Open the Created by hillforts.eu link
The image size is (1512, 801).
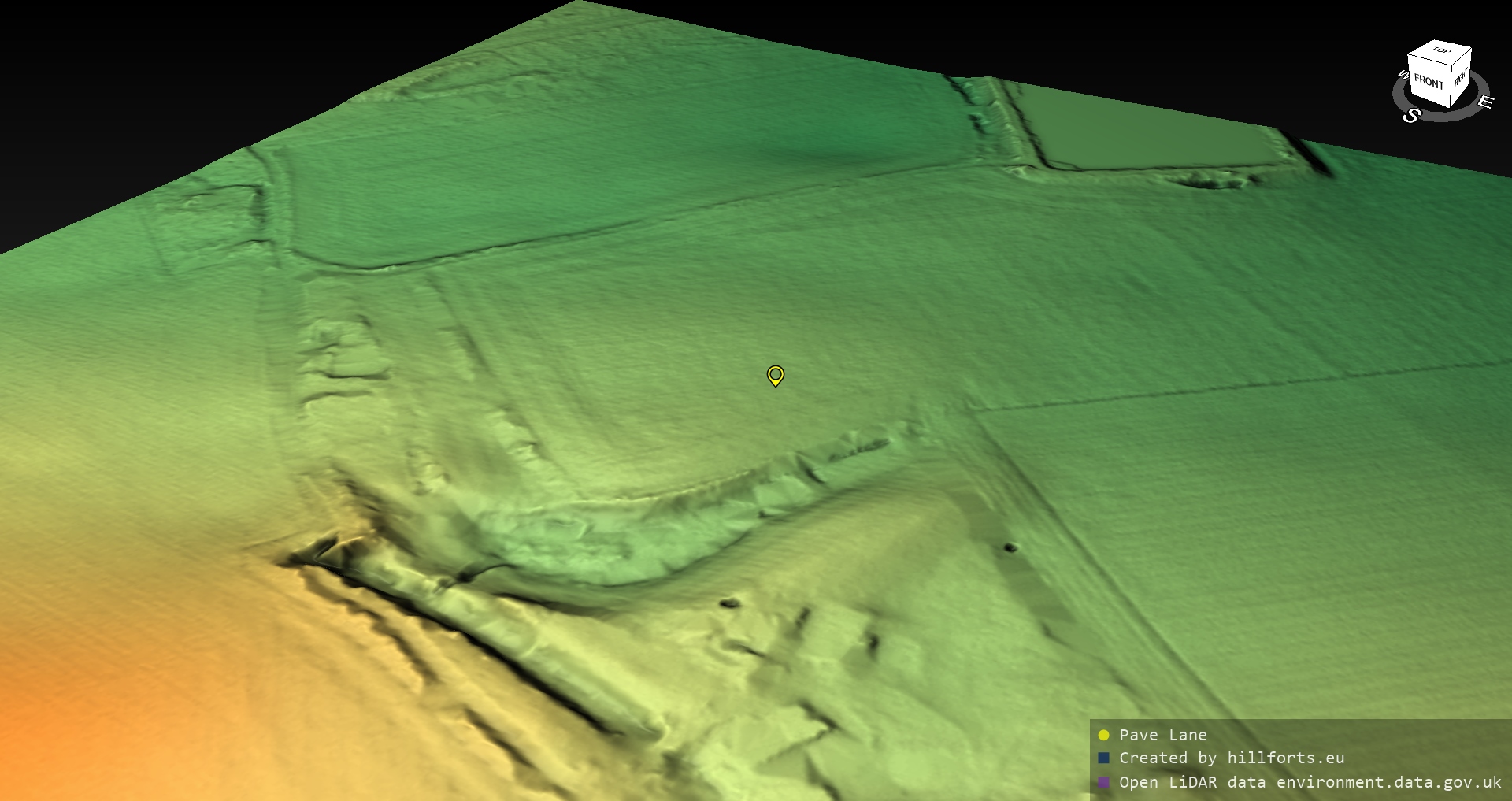click(1231, 758)
